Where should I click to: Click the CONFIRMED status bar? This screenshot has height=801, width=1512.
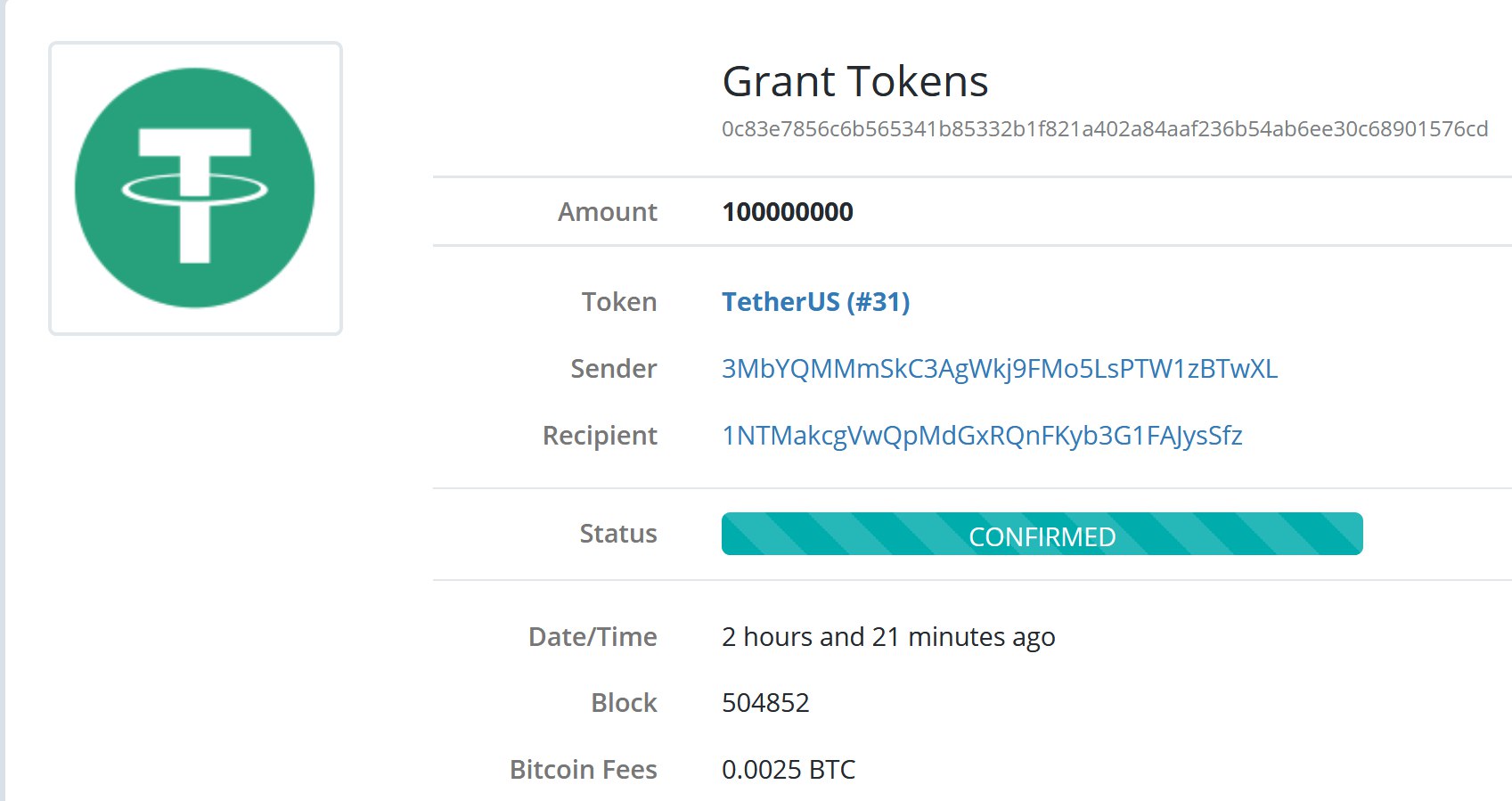[1042, 535]
